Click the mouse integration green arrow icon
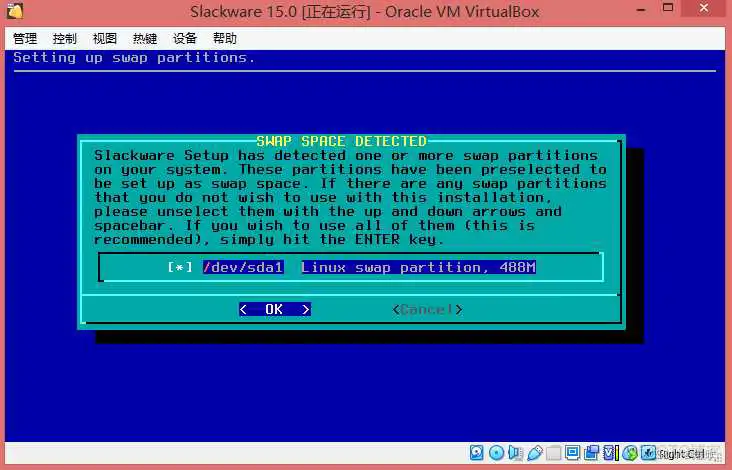The height and width of the screenshot is (470, 732). (x=630, y=452)
